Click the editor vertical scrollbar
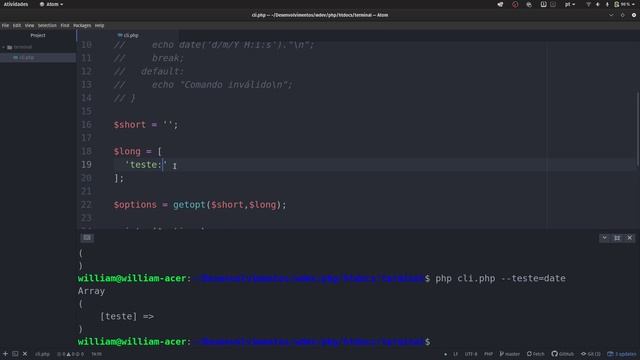This screenshot has height=360, width=640. 638,129
